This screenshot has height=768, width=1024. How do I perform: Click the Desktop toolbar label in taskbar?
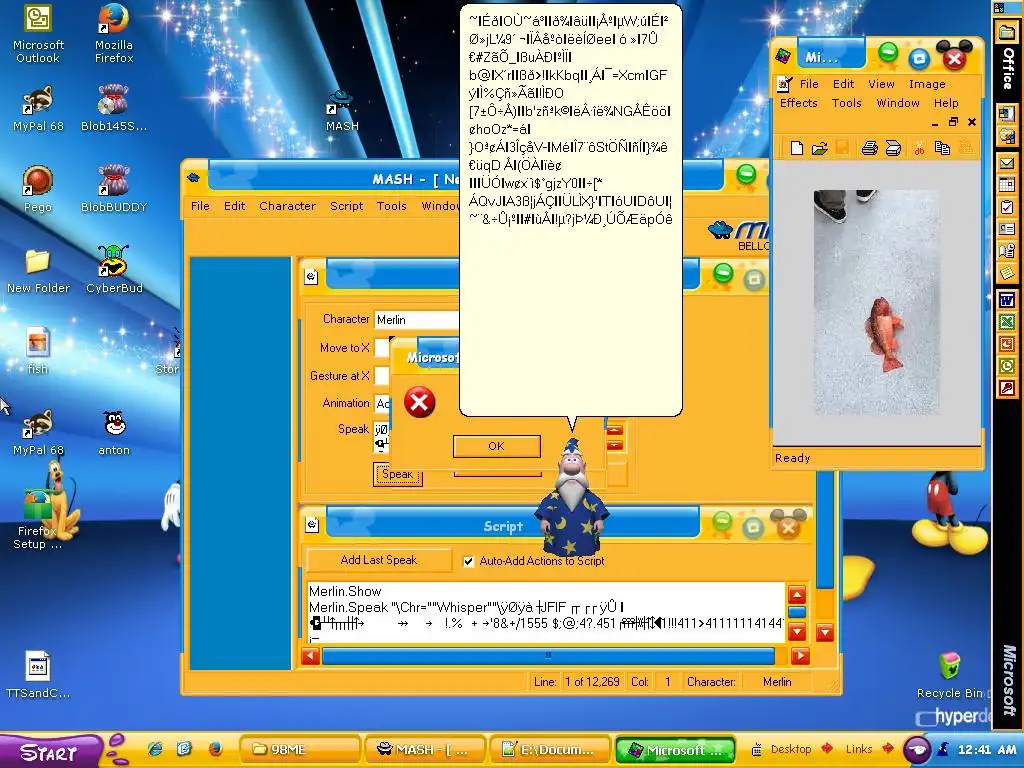pyautogui.click(x=790, y=749)
